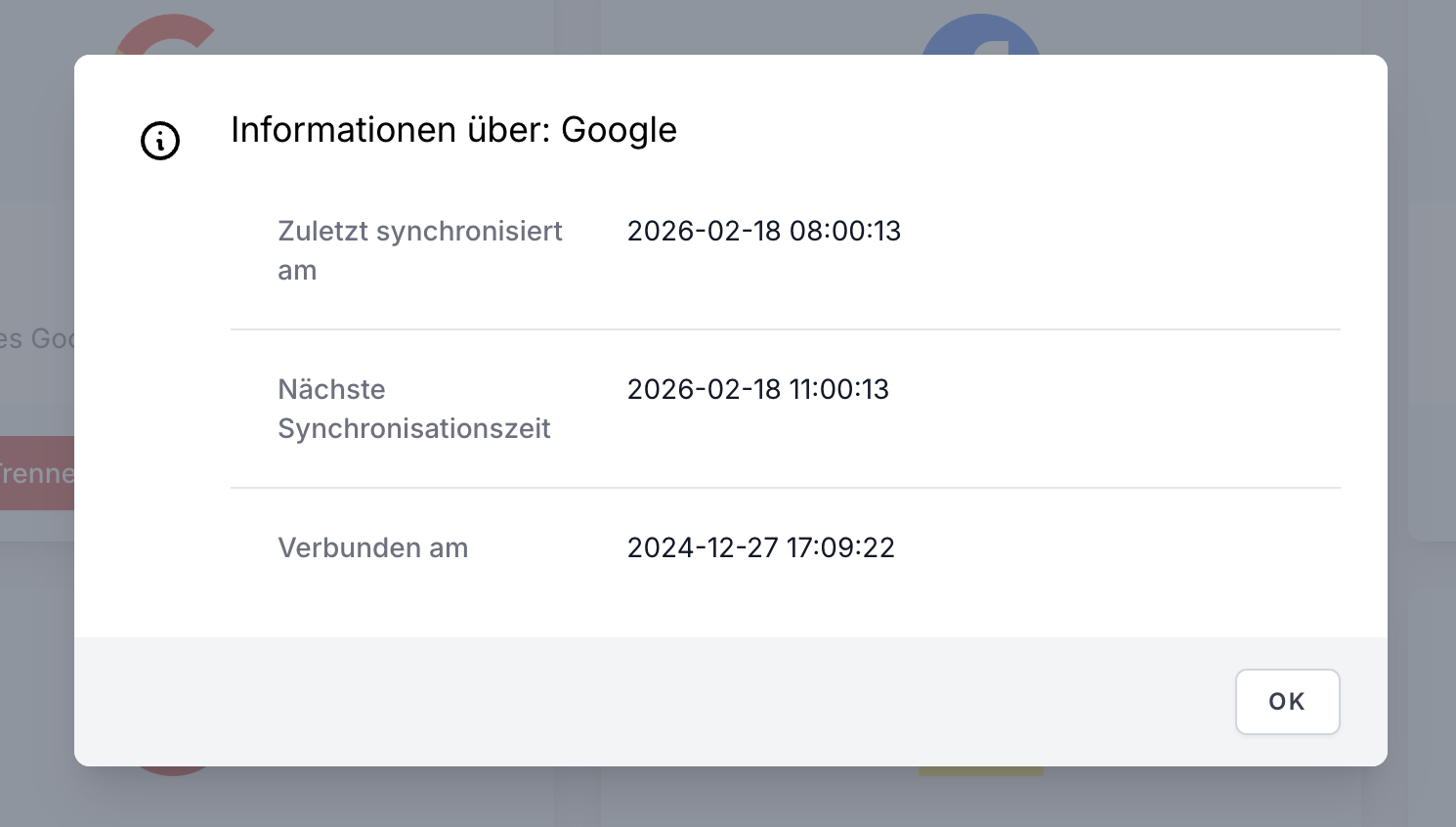Viewport: 1456px width, 827px height.
Task: Click the blue logo behind dialog top
Action: point(980,35)
